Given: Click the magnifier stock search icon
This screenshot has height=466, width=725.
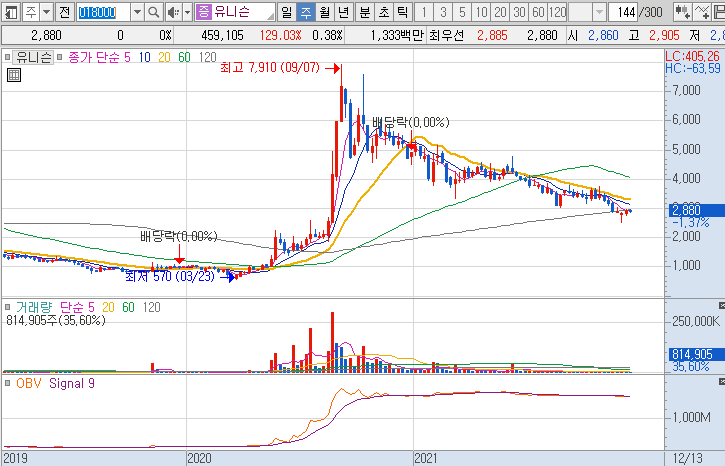Looking at the screenshot, I should [x=154, y=12].
